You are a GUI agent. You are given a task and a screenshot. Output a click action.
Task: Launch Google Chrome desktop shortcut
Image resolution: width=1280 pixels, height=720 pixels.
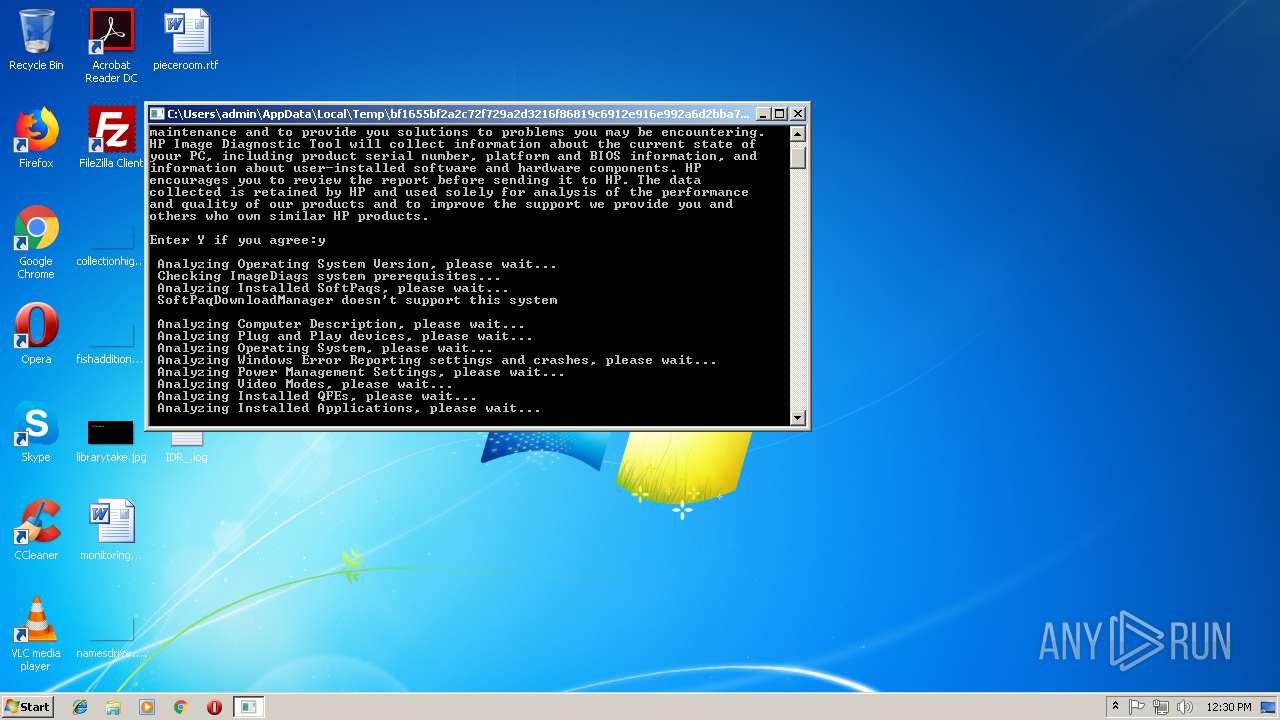36,243
